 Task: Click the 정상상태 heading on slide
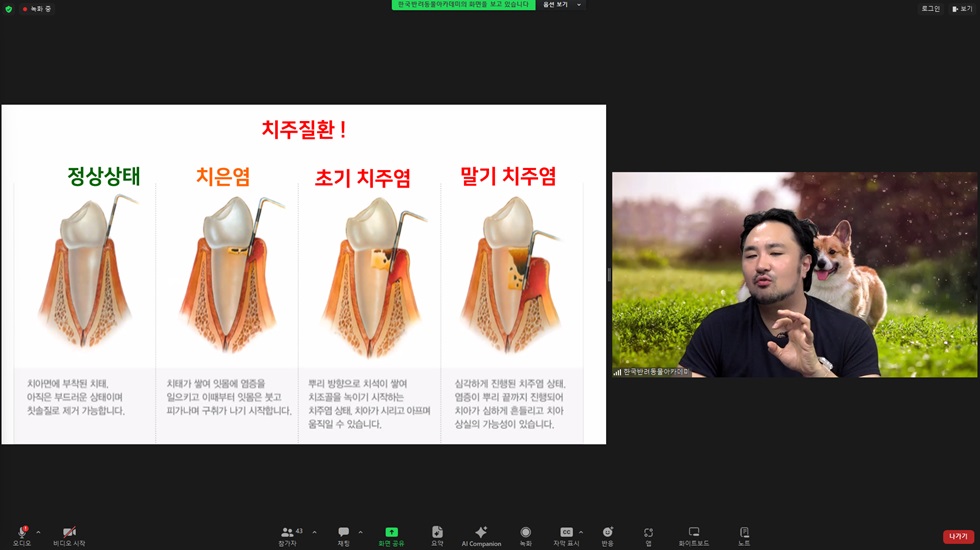coord(104,176)
